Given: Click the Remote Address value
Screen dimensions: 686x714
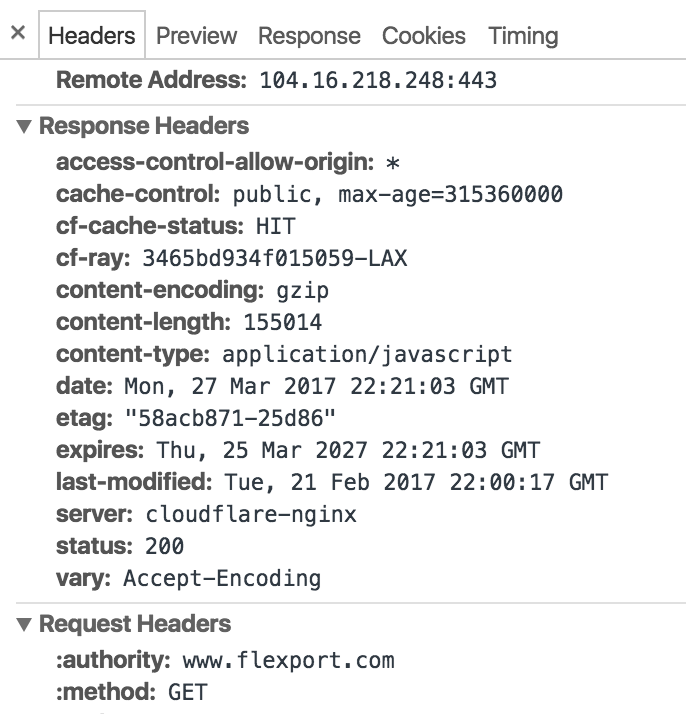Looking at the screenshot, I should click(378, 81).
